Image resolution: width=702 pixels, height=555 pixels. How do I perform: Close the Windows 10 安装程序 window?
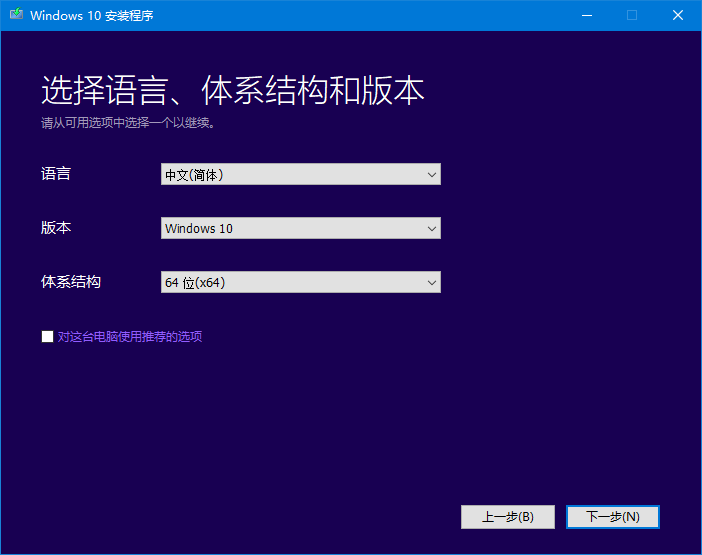pos(677,15)
